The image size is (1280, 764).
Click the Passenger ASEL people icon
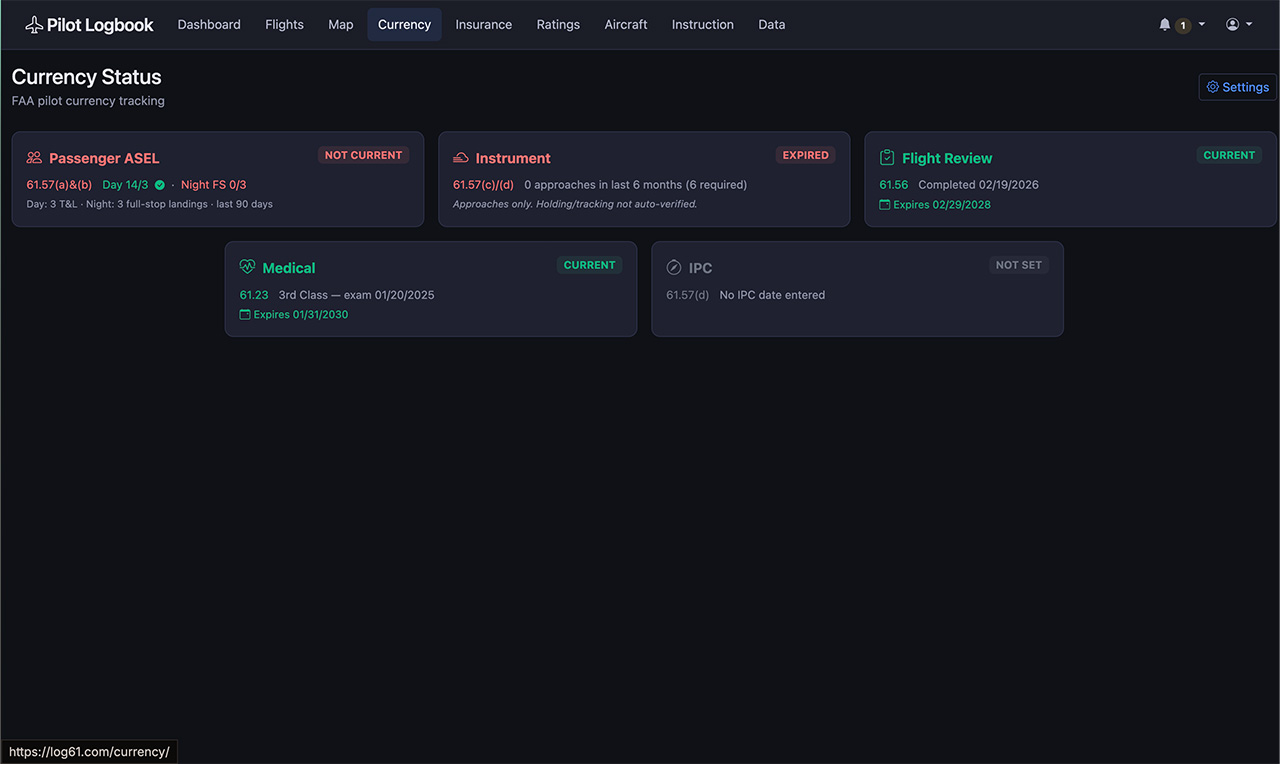point(34,158)
